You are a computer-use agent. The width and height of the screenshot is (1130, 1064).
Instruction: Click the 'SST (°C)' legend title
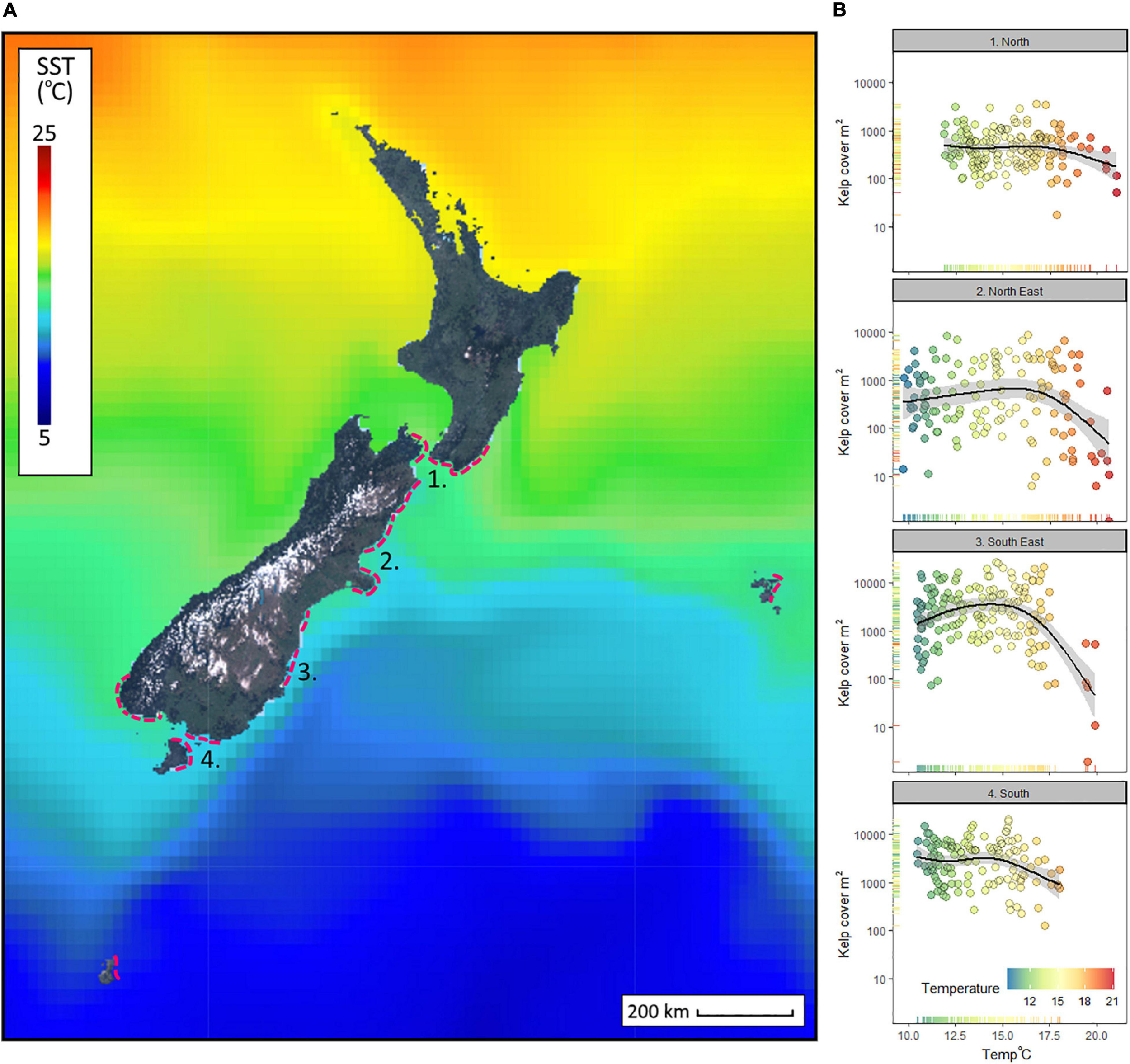[55, 80]
